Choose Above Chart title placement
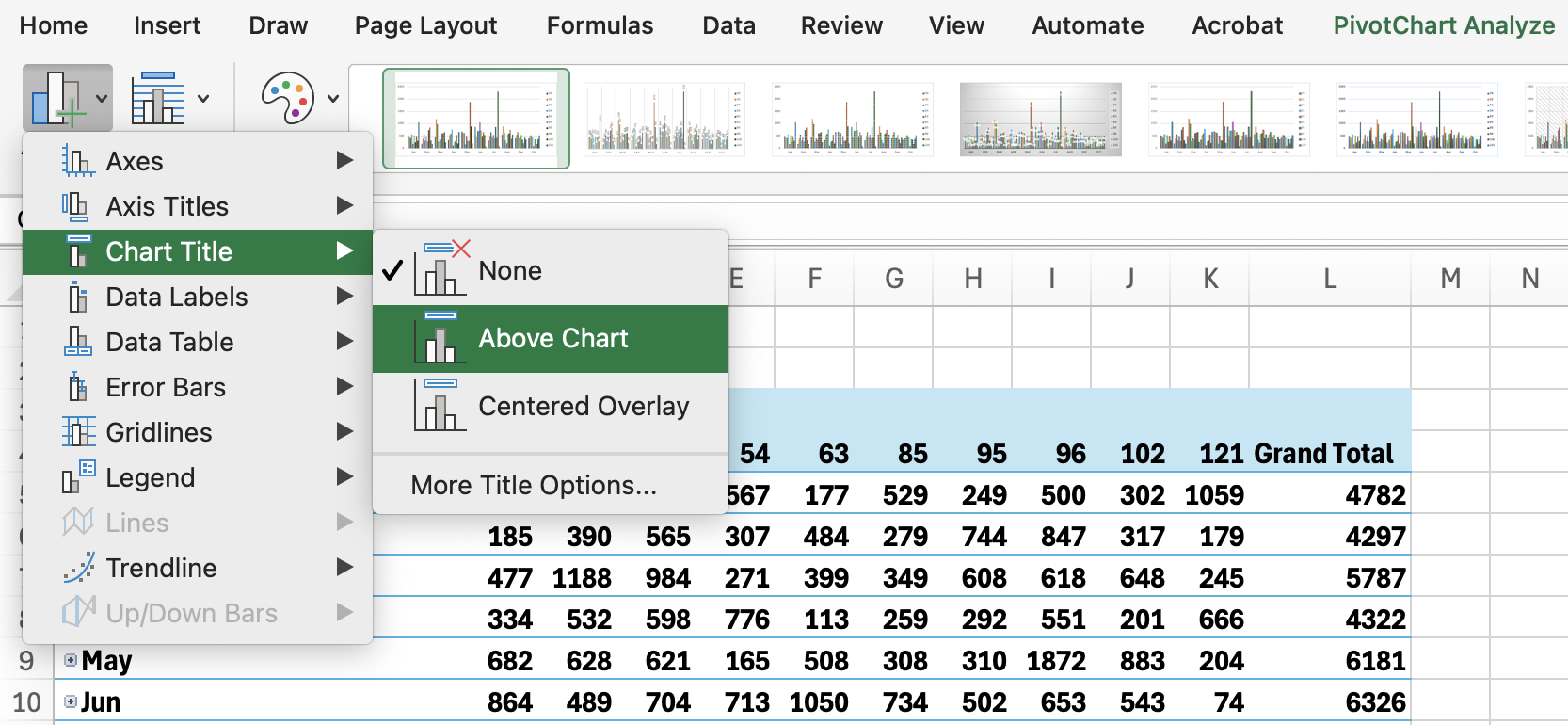1568x725 pixels. (551, 338)
